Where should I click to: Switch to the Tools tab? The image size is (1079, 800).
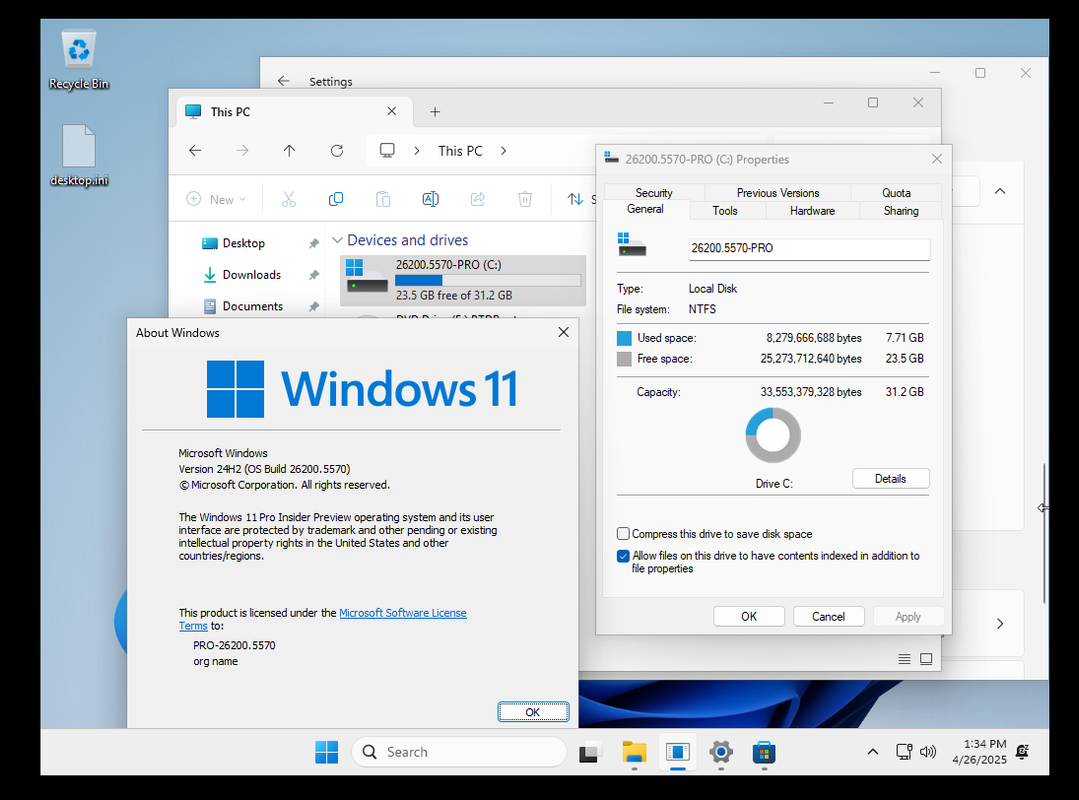(725, 210)
